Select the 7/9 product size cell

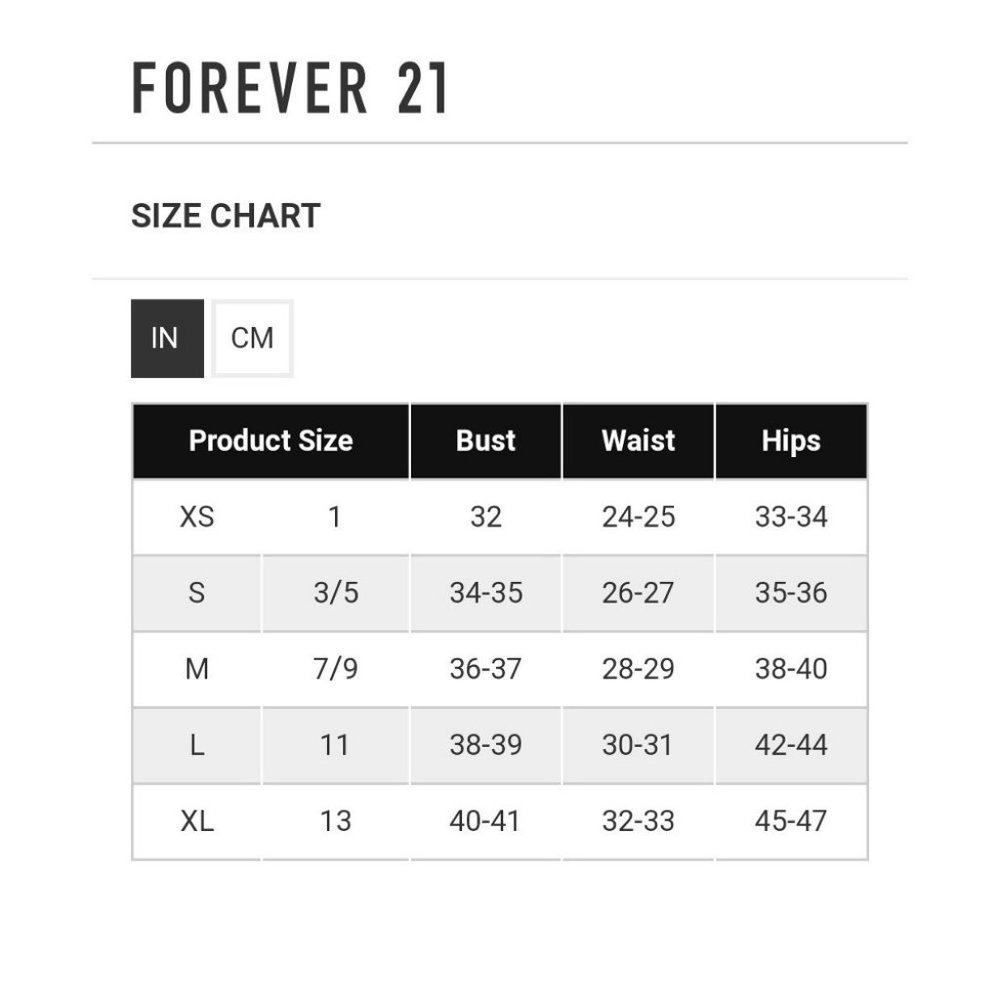tap(336, 669)
